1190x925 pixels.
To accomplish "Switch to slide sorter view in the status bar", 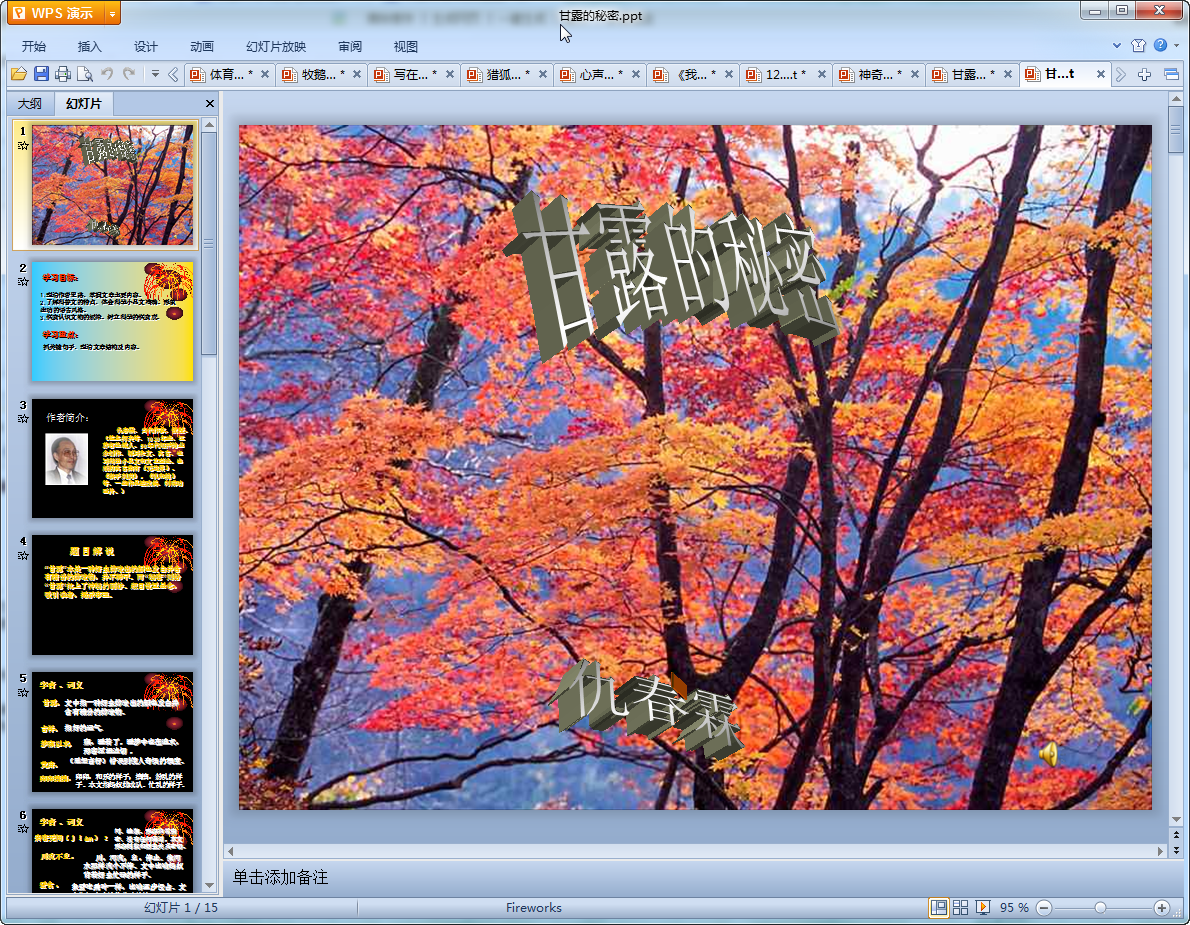I will (x=960, y=908).
